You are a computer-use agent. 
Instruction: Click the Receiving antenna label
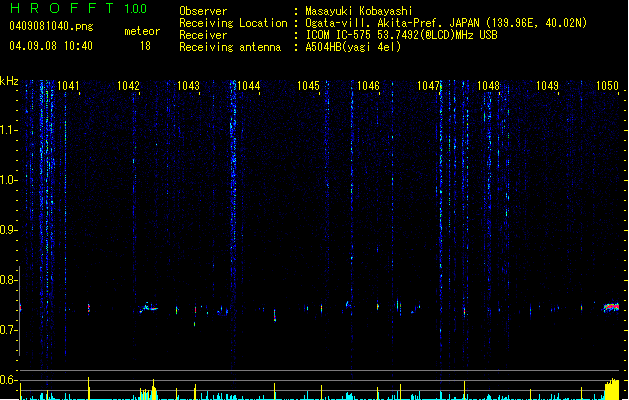230,47
